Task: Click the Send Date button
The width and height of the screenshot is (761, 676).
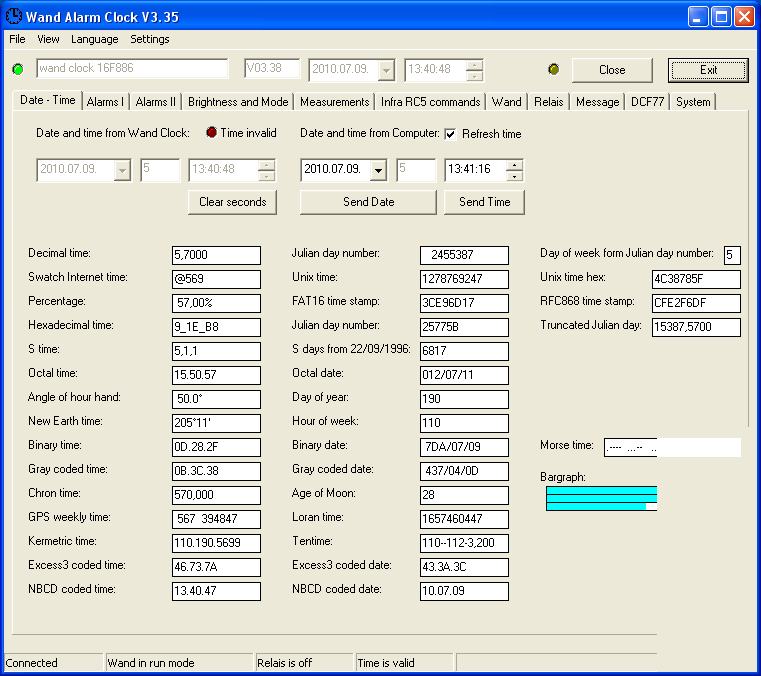Action: click(368, 202)
